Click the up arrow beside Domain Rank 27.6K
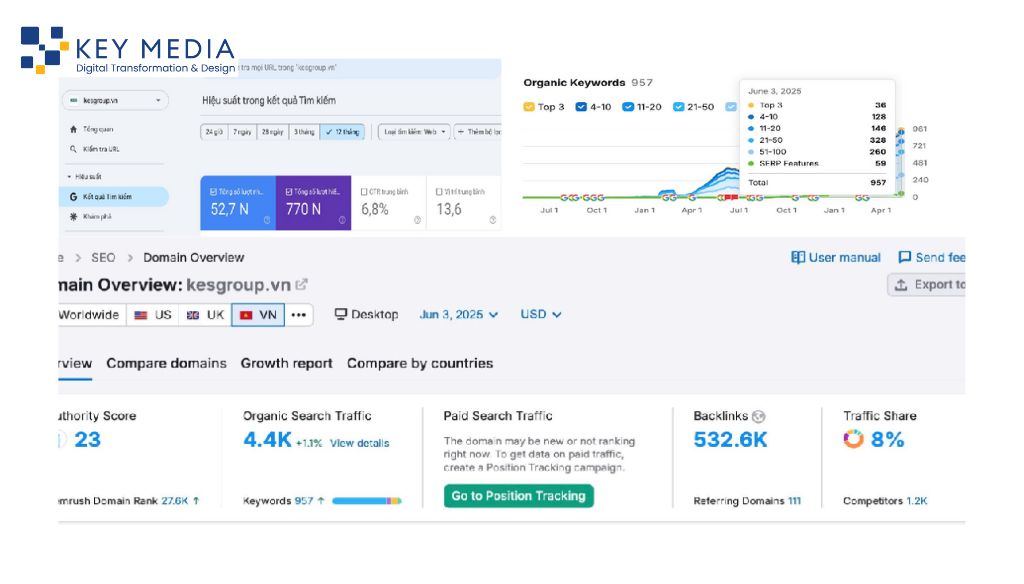 tap(196, 501)
